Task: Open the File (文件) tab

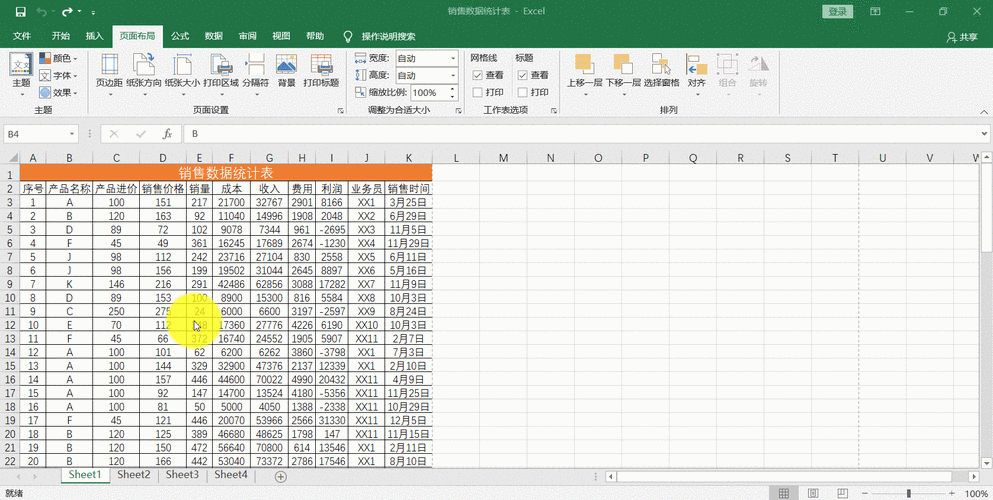Action: [22, 36]
